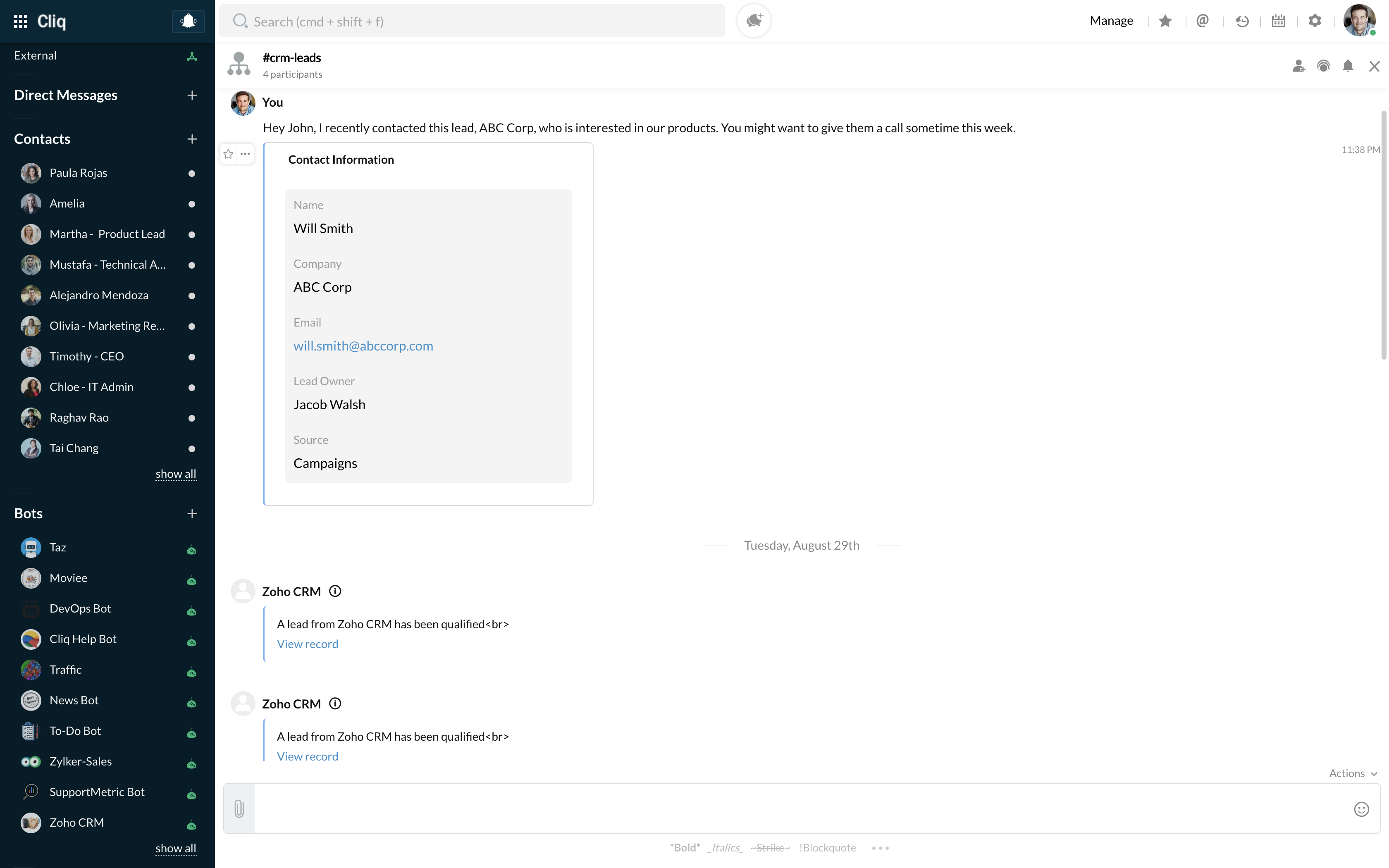Open starred messages from top bar
Viewport: 1389px width, 868px height.
pyautogui.click(x=1165, y=21)
